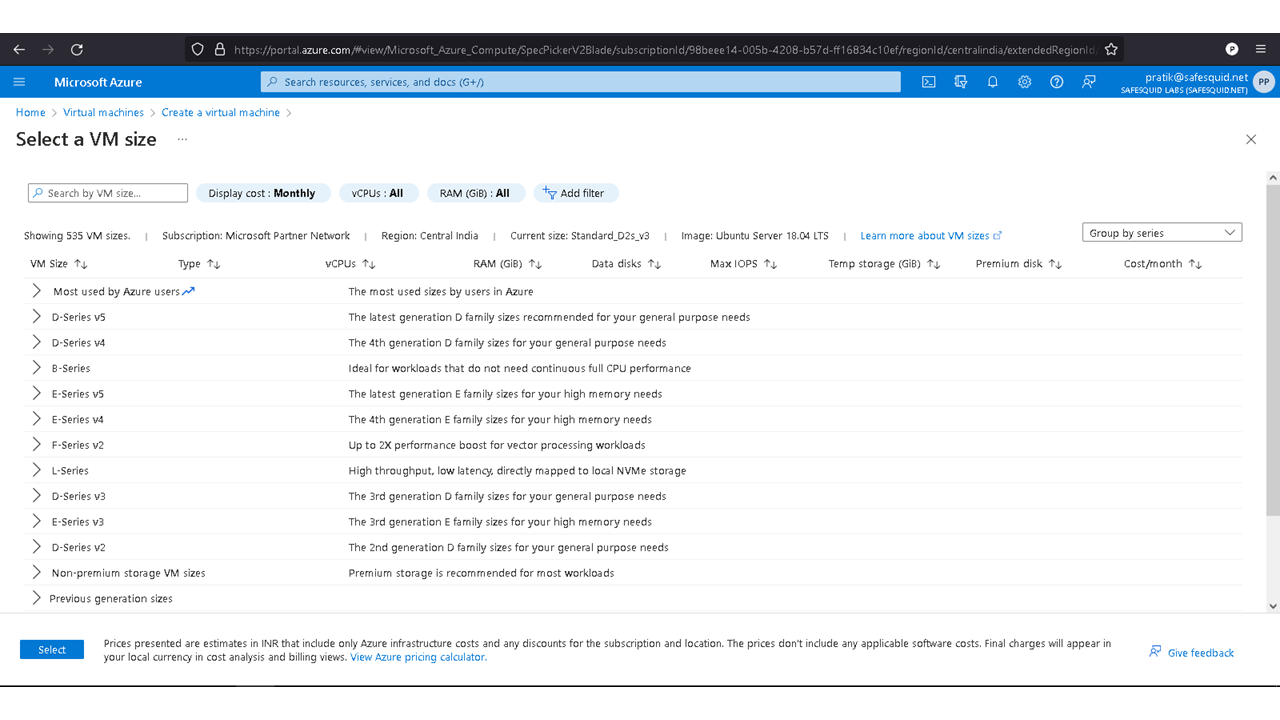Focus the Search by VM size field
The height and width of the screenshot is (720, 1280).
[108, 193]
